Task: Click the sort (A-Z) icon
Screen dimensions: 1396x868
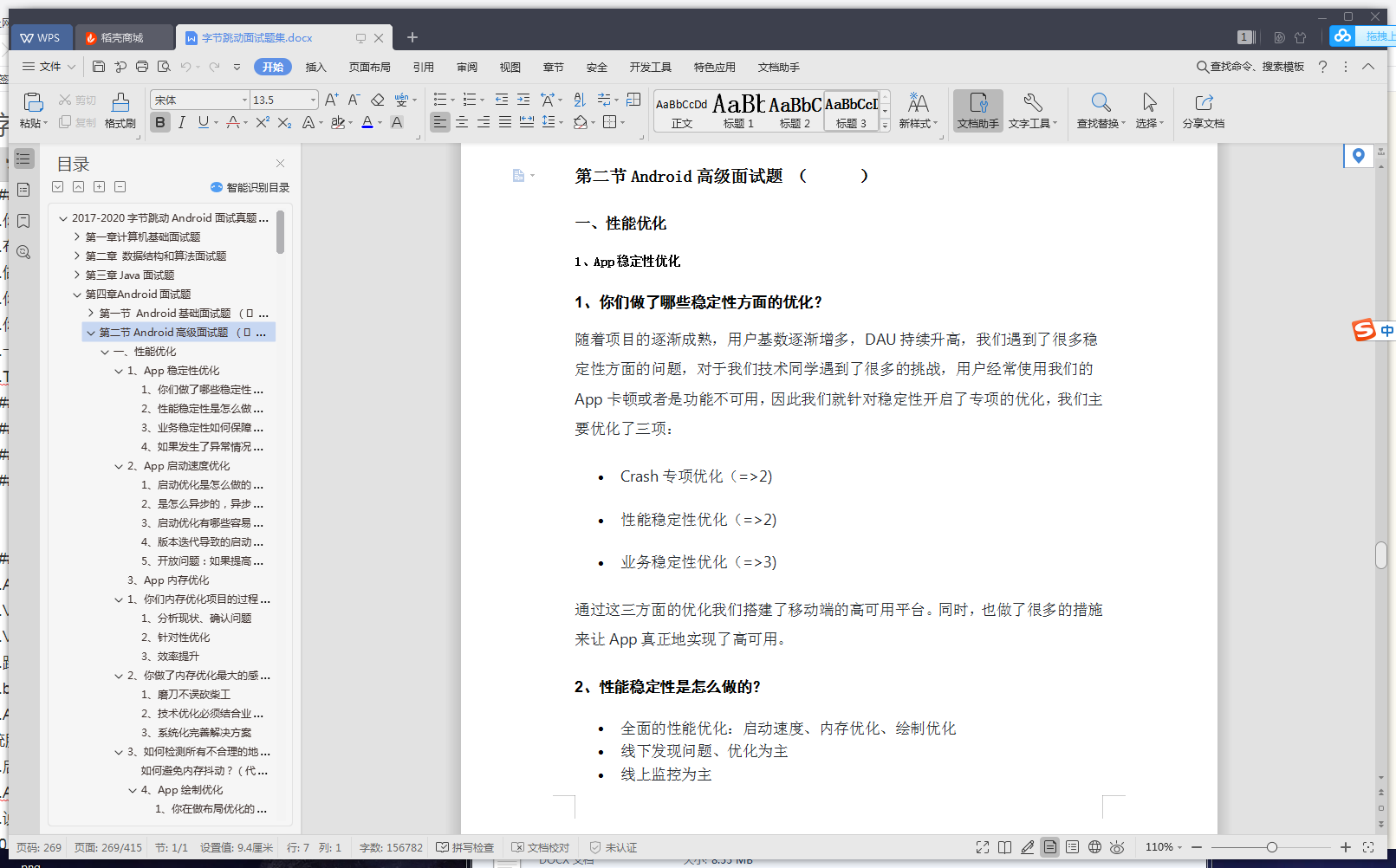Action: coord(580,100)
